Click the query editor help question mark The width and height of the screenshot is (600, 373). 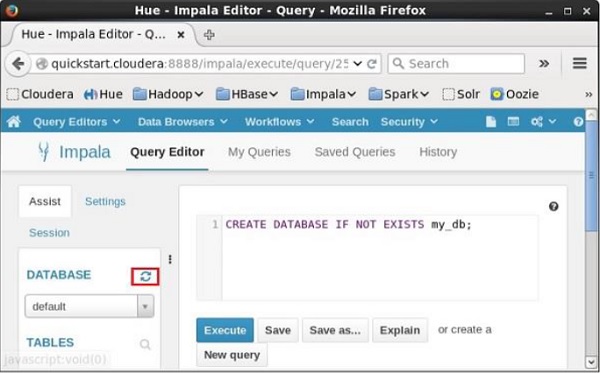click(x=553, y=207)
